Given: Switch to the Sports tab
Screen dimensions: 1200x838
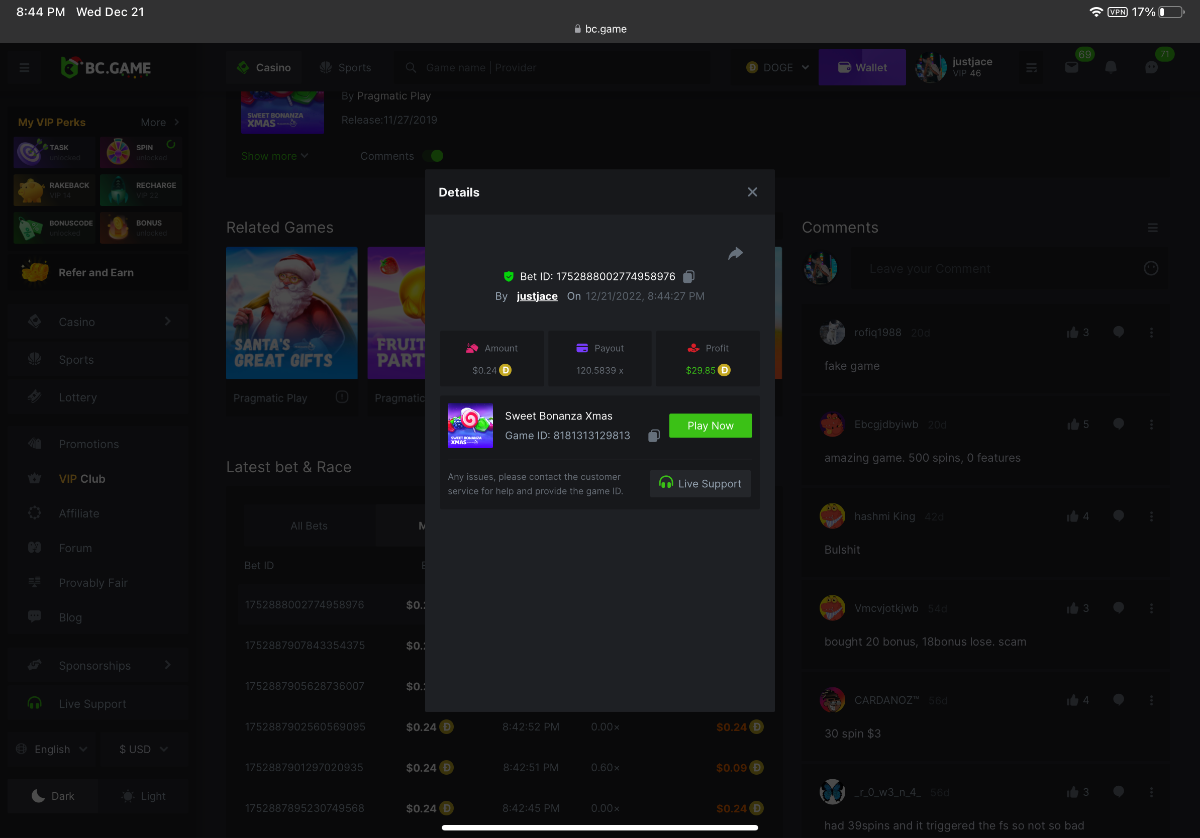Looking at the screenshot, I should tap(345, 68).
